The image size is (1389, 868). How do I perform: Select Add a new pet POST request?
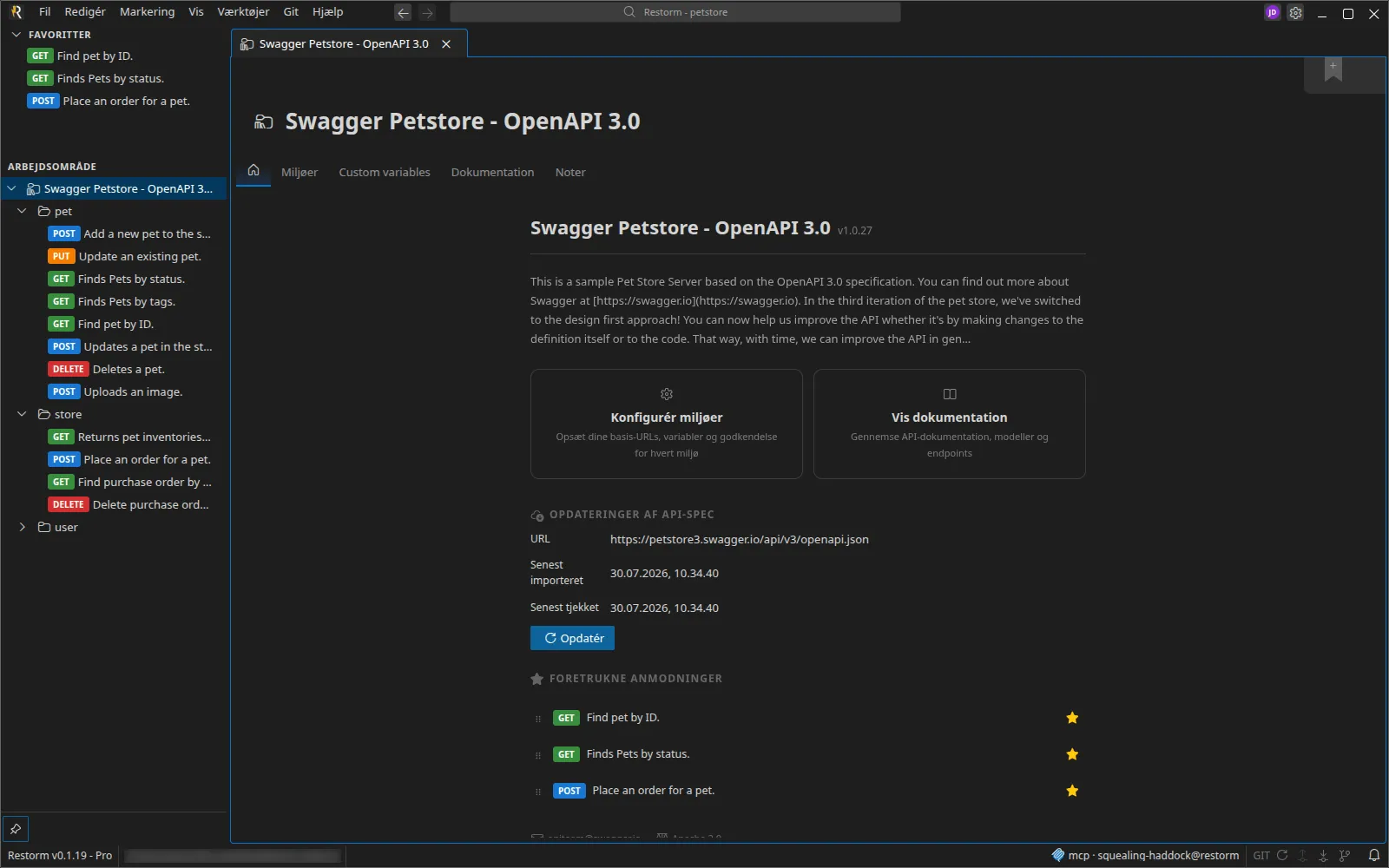point(129,233)
